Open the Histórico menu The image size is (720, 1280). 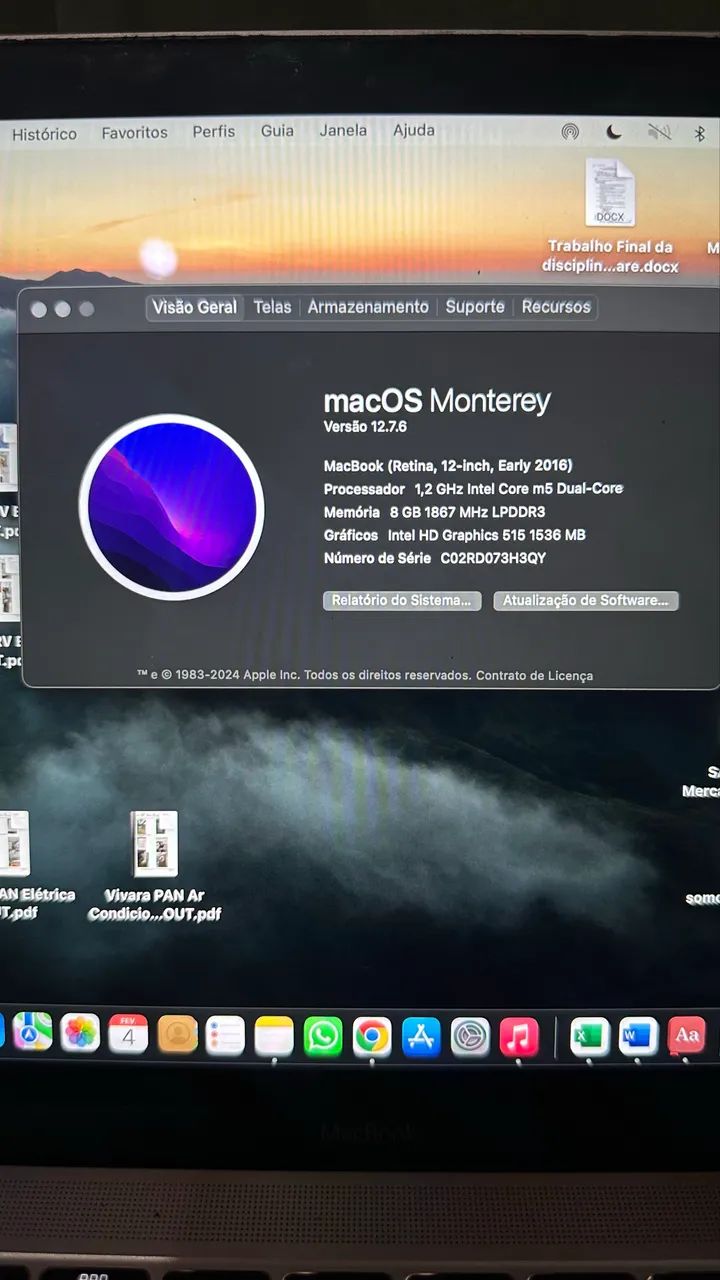point(44,133)
